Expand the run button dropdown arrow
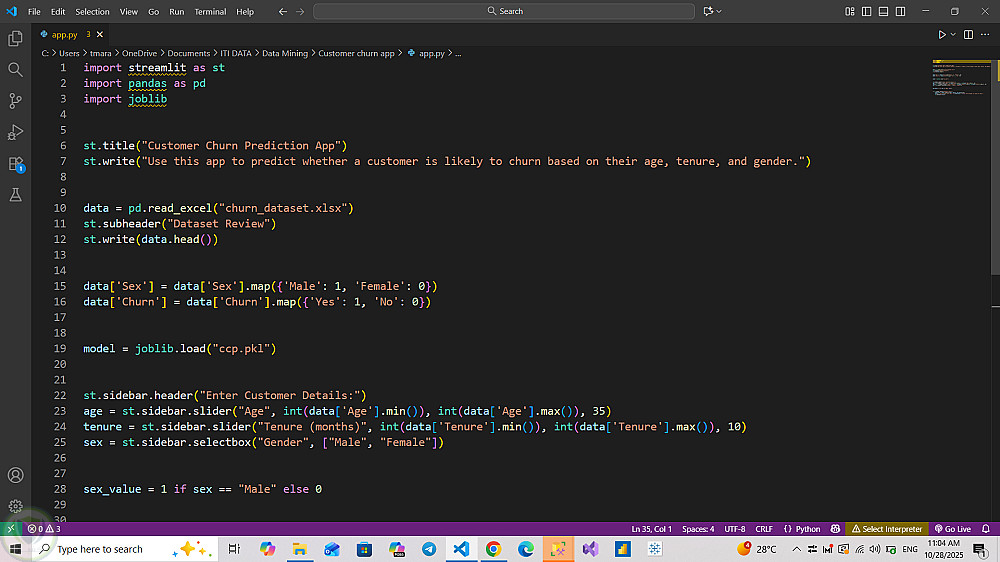The image size is (1000, 562). tap(953, 34)
